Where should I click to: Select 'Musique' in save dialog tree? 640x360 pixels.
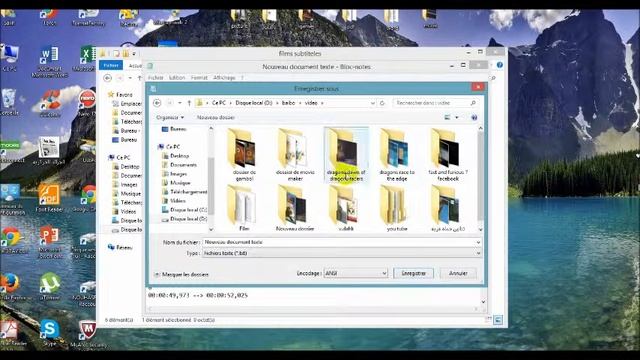pyautogui.click(x=180, y=183)
